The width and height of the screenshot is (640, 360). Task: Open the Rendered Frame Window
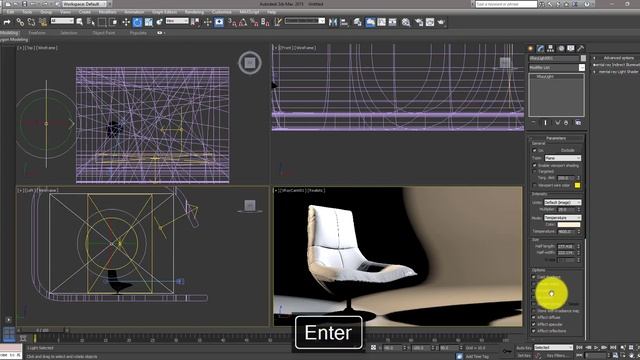(430, 22)
